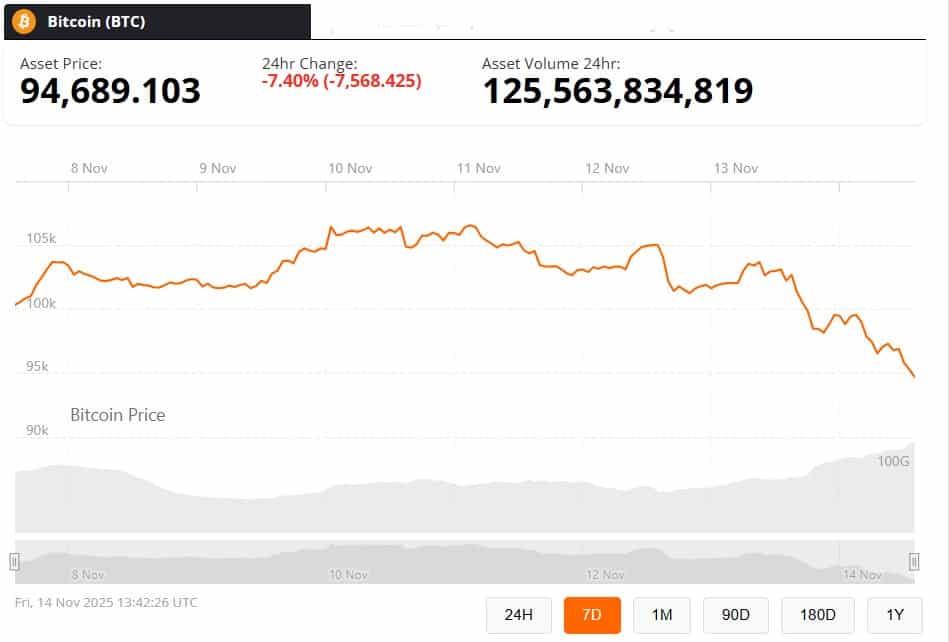The width and height of the screenshot is (949, 642).
Task: Activate the 90D timeframe
Action: (736, 615)
